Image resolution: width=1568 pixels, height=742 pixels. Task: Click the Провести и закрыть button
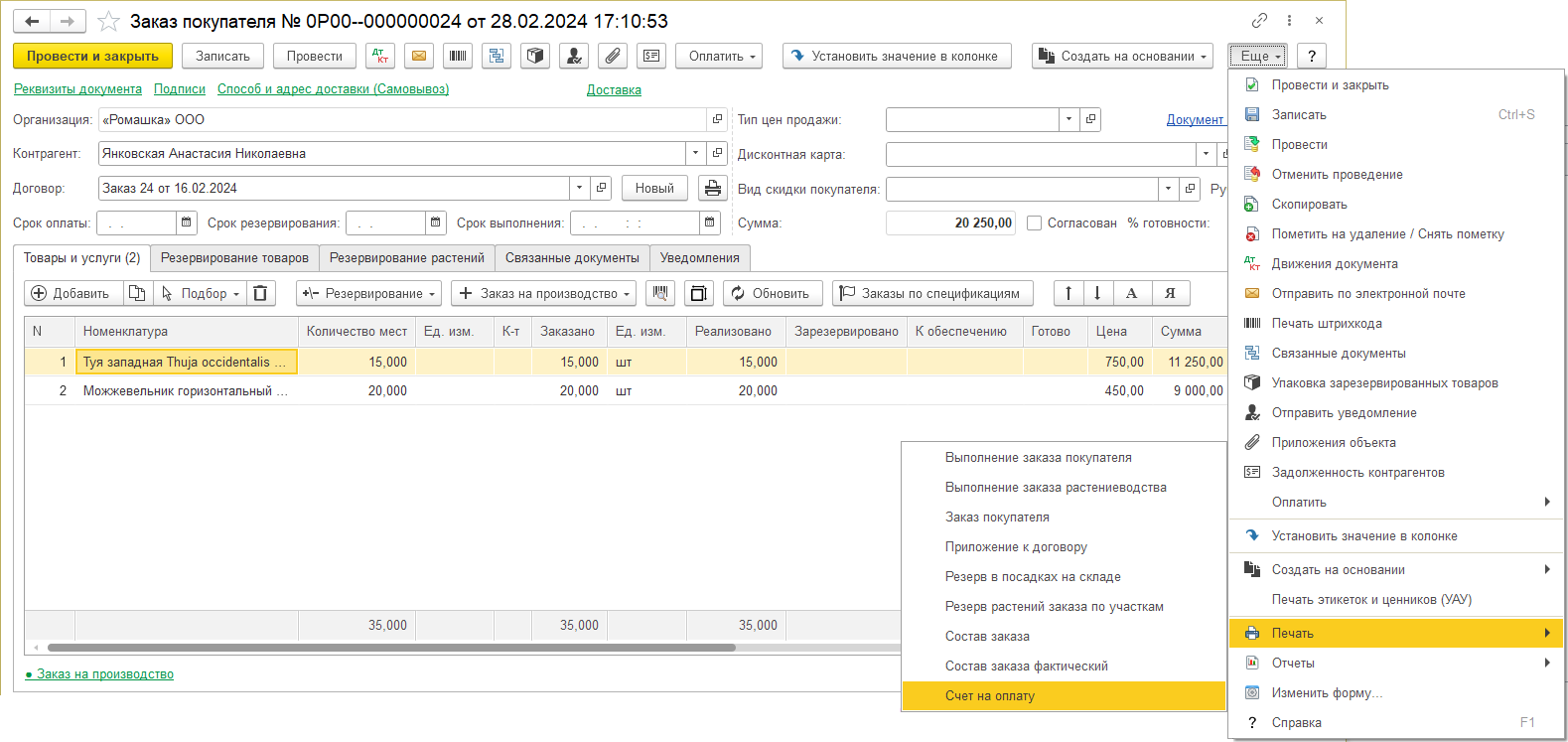click(92, 57)
